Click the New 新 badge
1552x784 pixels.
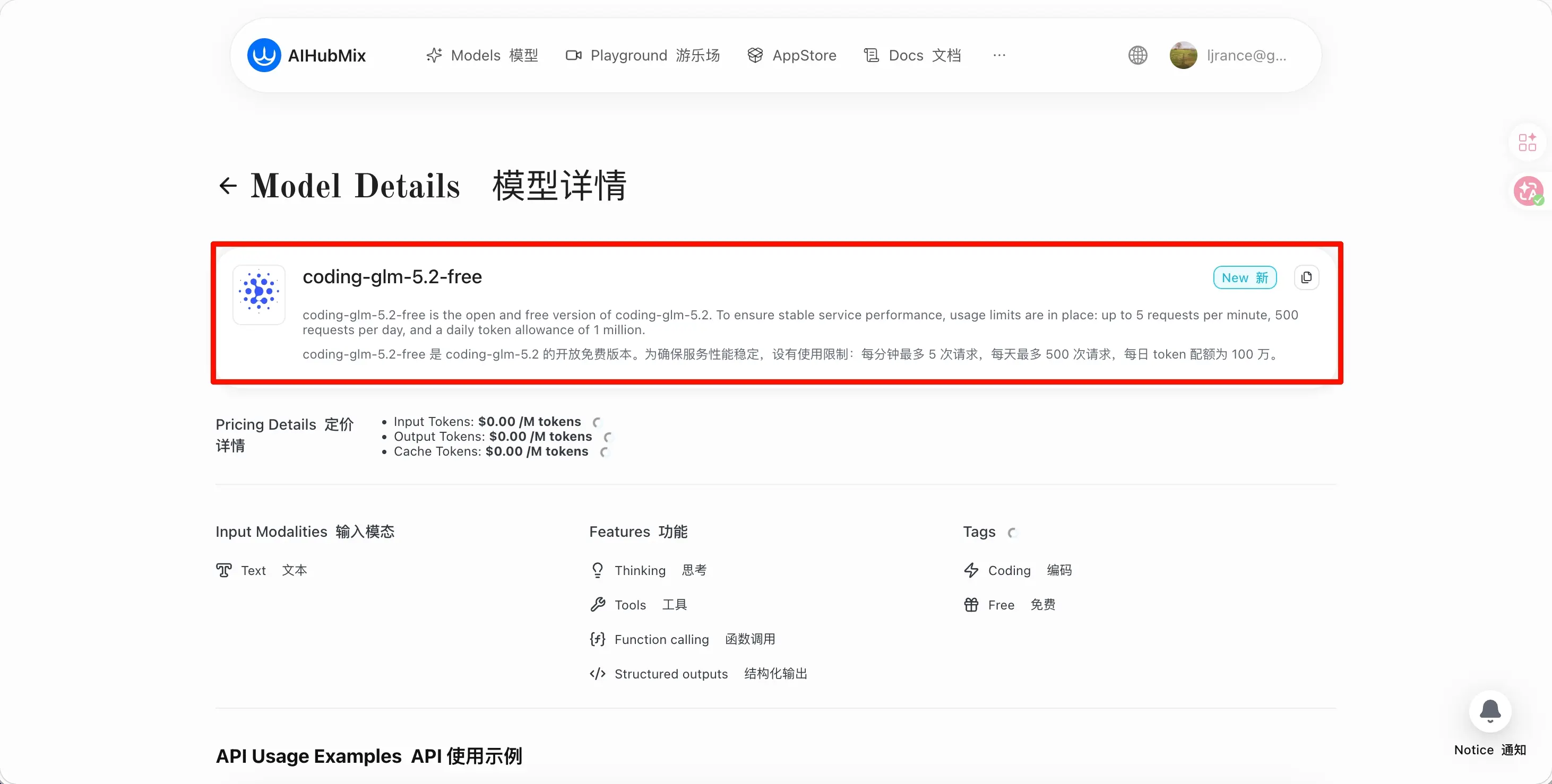pyautogui.click(x=1245, y=277)
